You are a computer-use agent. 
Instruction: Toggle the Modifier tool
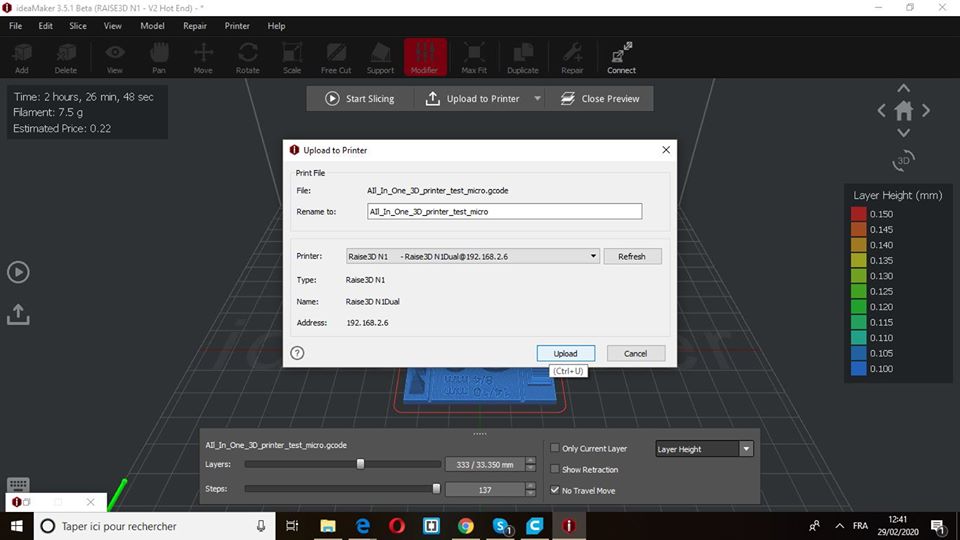point(425,58)
